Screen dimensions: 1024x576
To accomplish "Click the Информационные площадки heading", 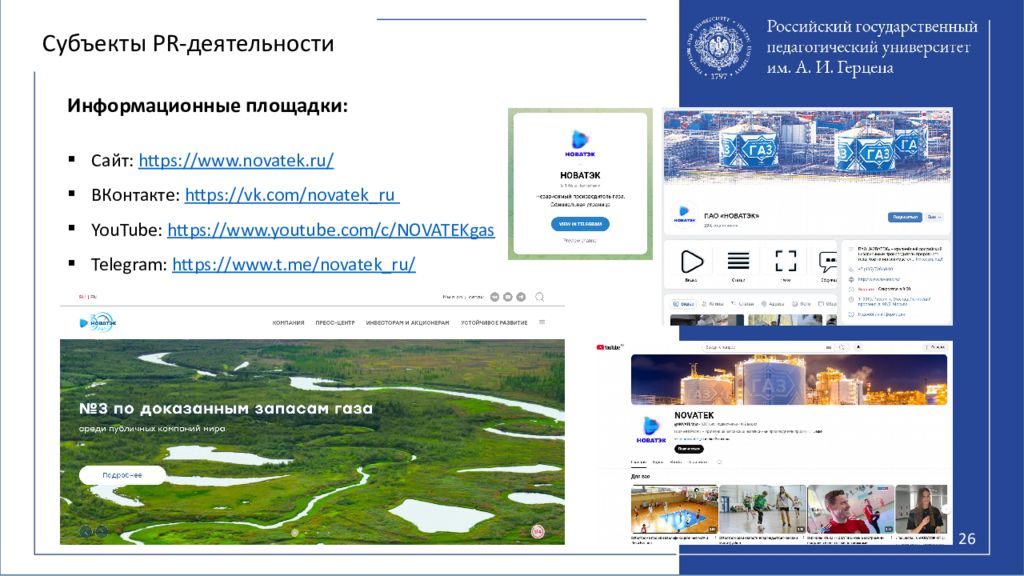I will pos(208,106).
